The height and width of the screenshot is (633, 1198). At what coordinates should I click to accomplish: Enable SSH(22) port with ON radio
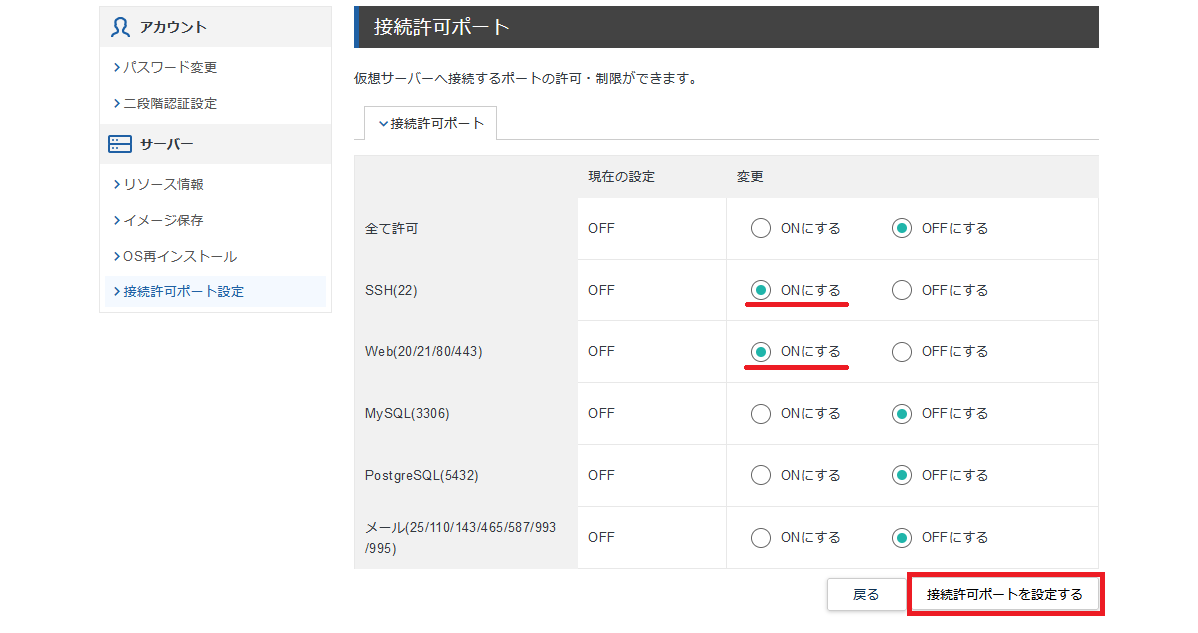(761, 290)
